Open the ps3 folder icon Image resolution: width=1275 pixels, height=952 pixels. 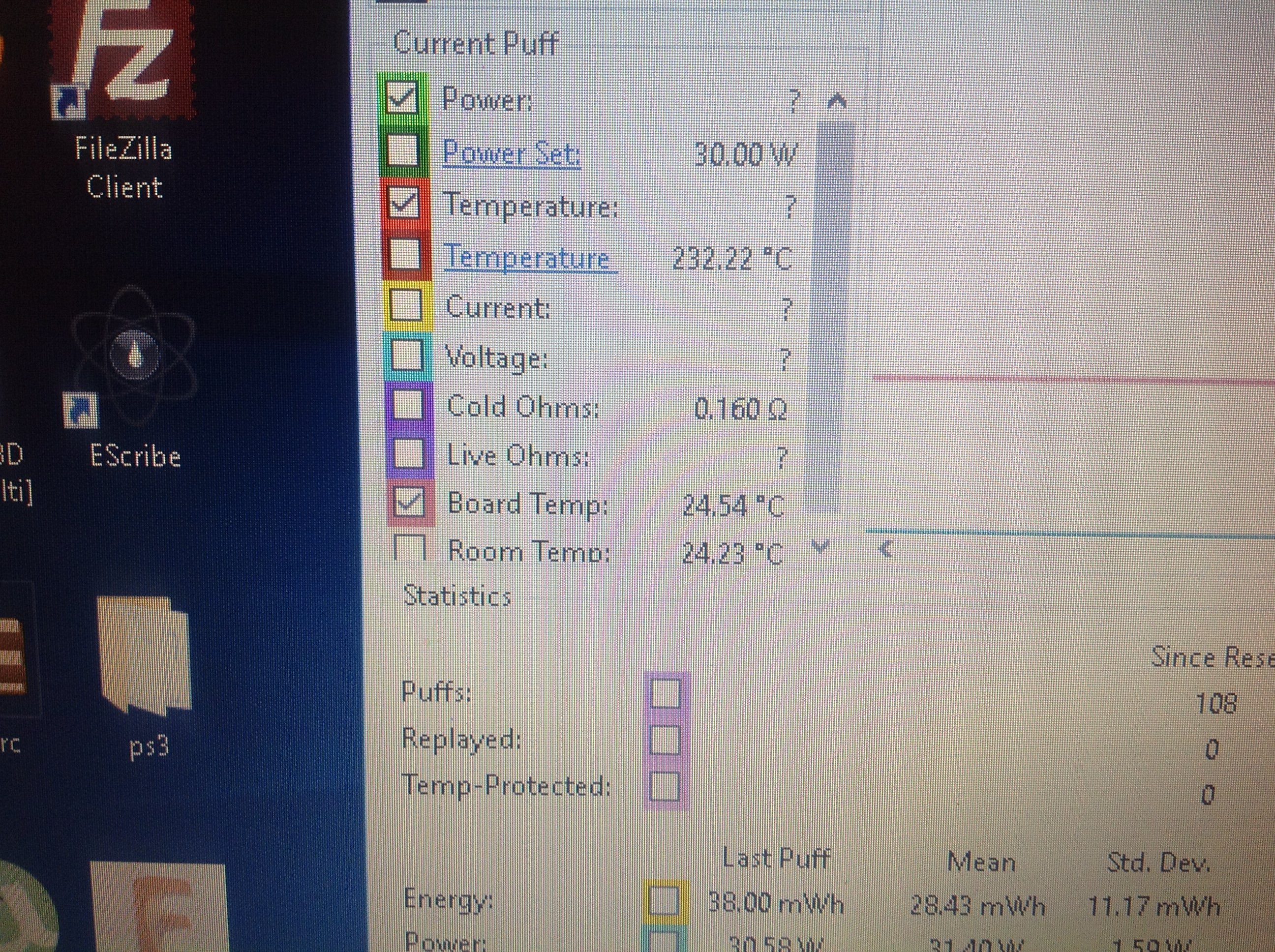click(x=144, y=656)
